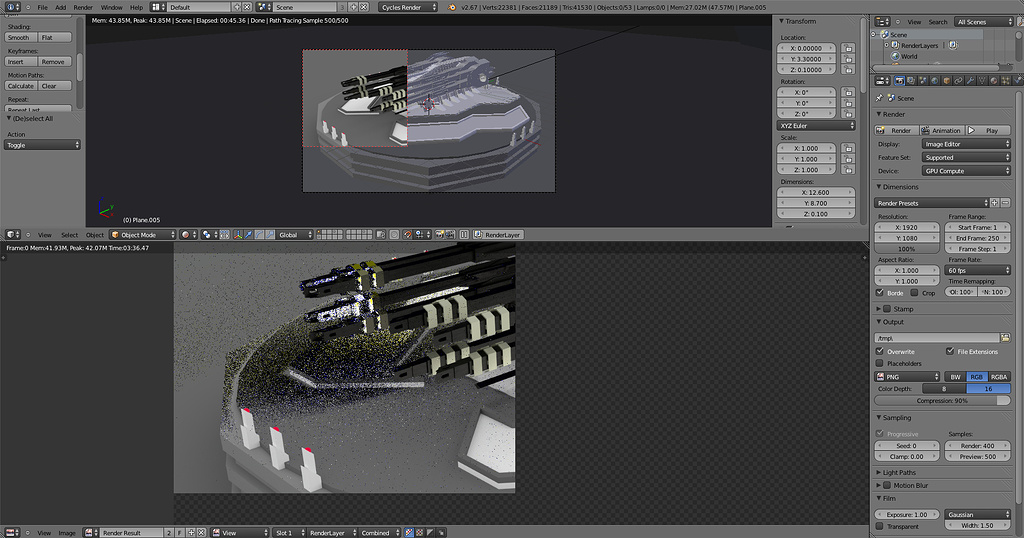The width and height of the screenshot is (1024, 538).
Task: Toggle the Overwrite checkbox
Action: pos(880,351)
